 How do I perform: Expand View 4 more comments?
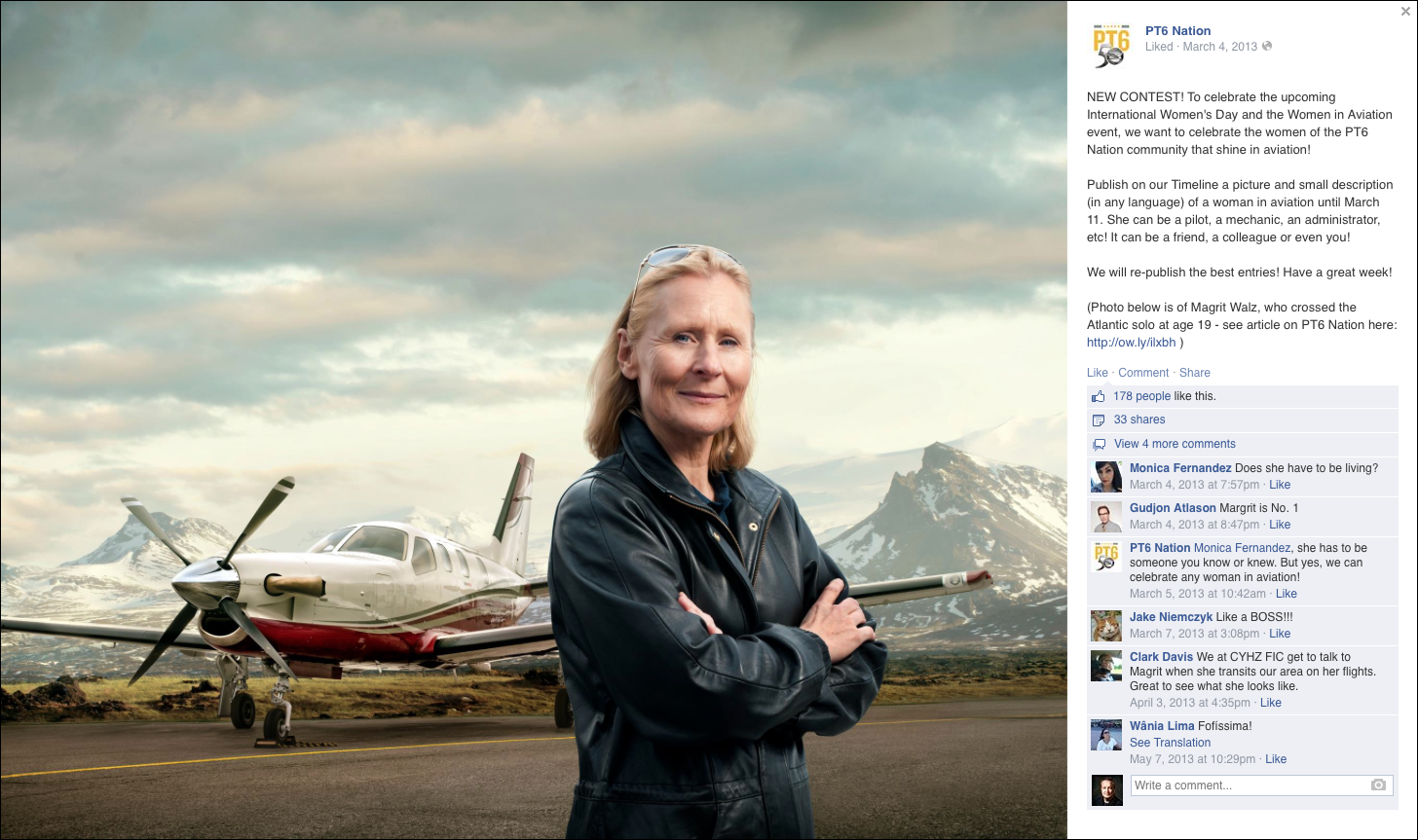pyautogui.click(x=1175, y=444)
